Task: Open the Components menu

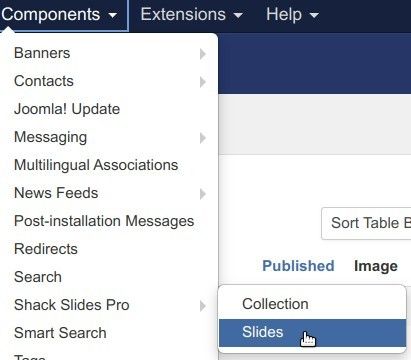Action: point(59,14)
